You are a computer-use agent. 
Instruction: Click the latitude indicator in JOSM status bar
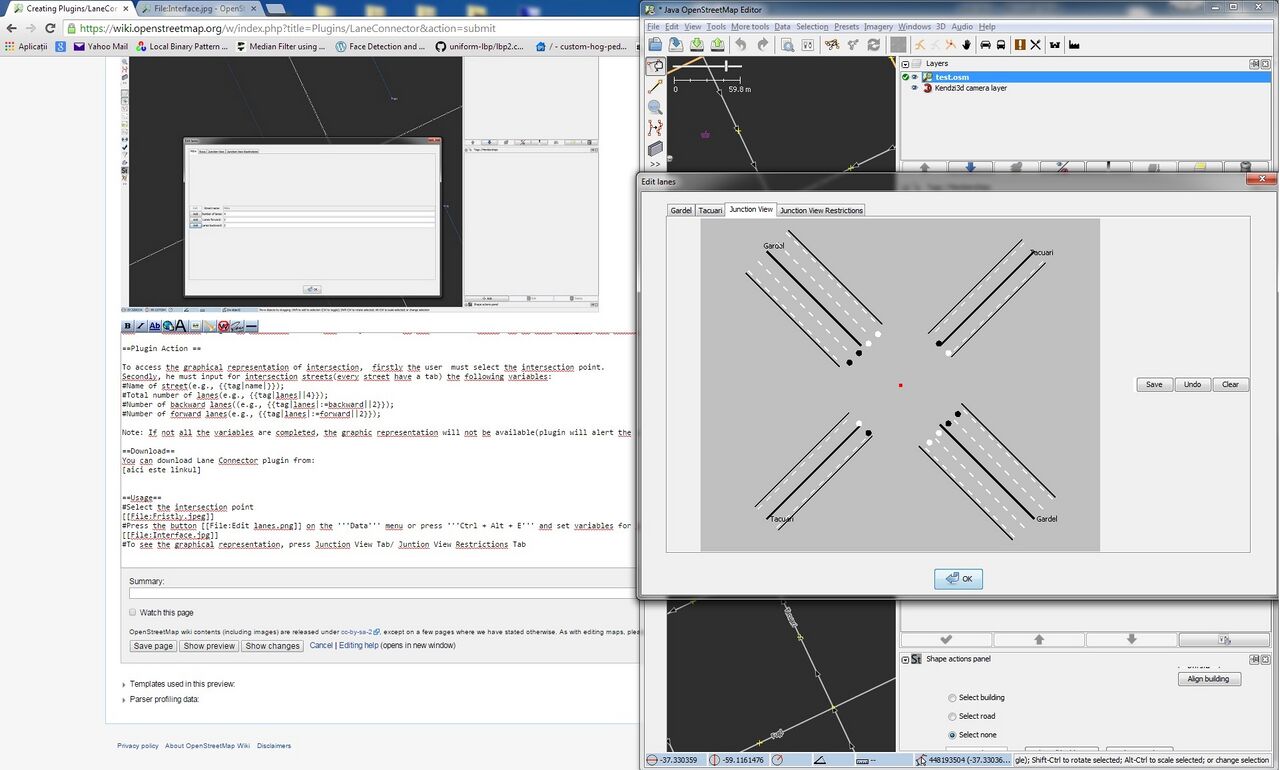(x=677, y=760)
